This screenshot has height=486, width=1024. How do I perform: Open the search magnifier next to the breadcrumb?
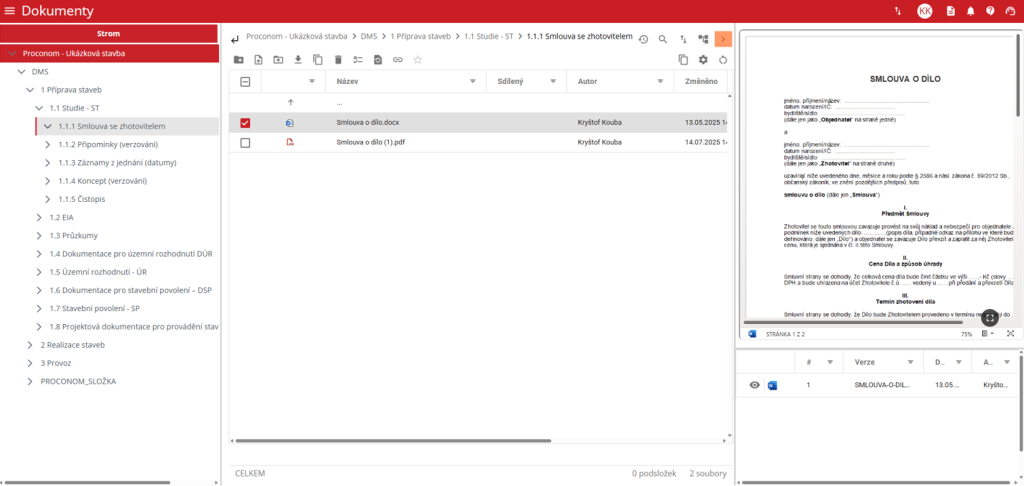pyautogui.click(x=662, y=39)
